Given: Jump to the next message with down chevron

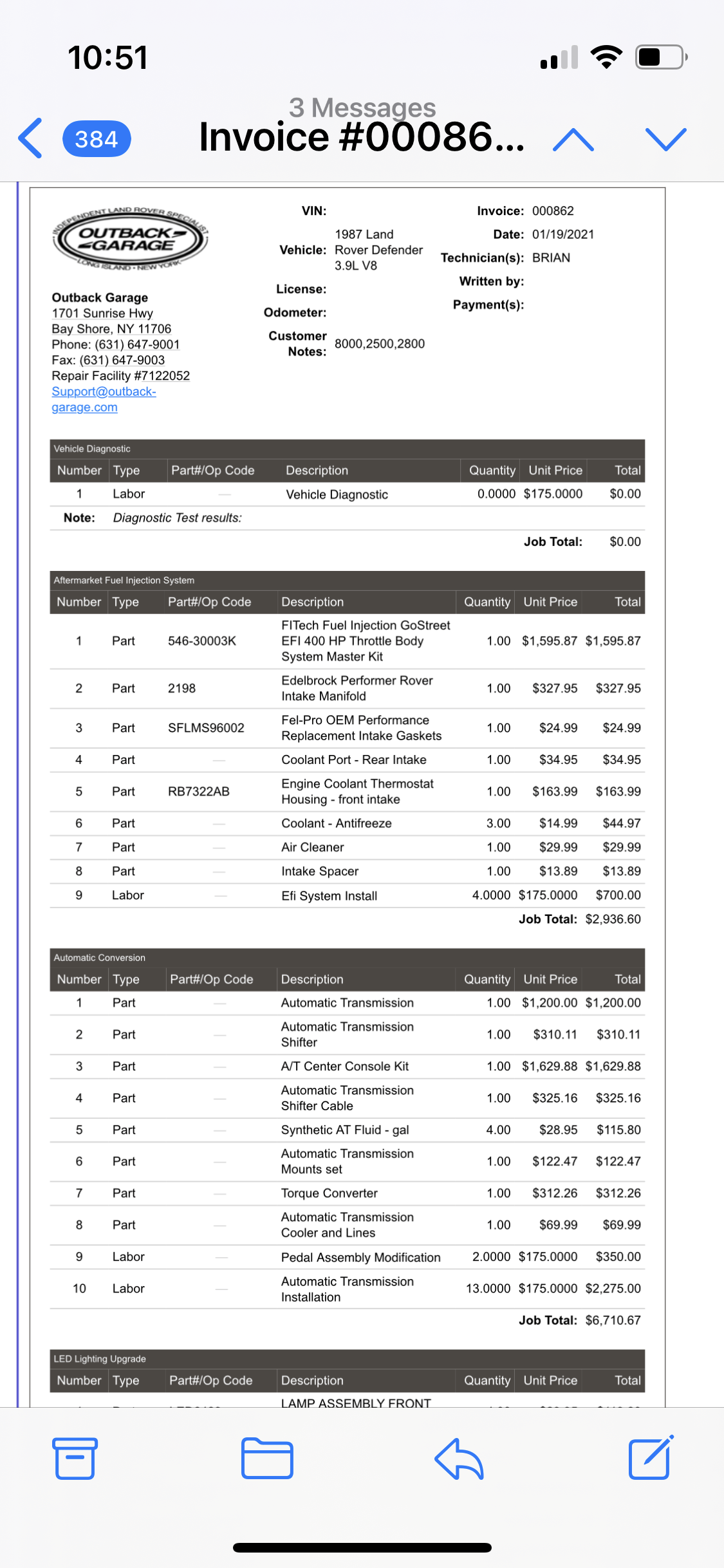Looking at the screenshot, I should coord(665,139).
